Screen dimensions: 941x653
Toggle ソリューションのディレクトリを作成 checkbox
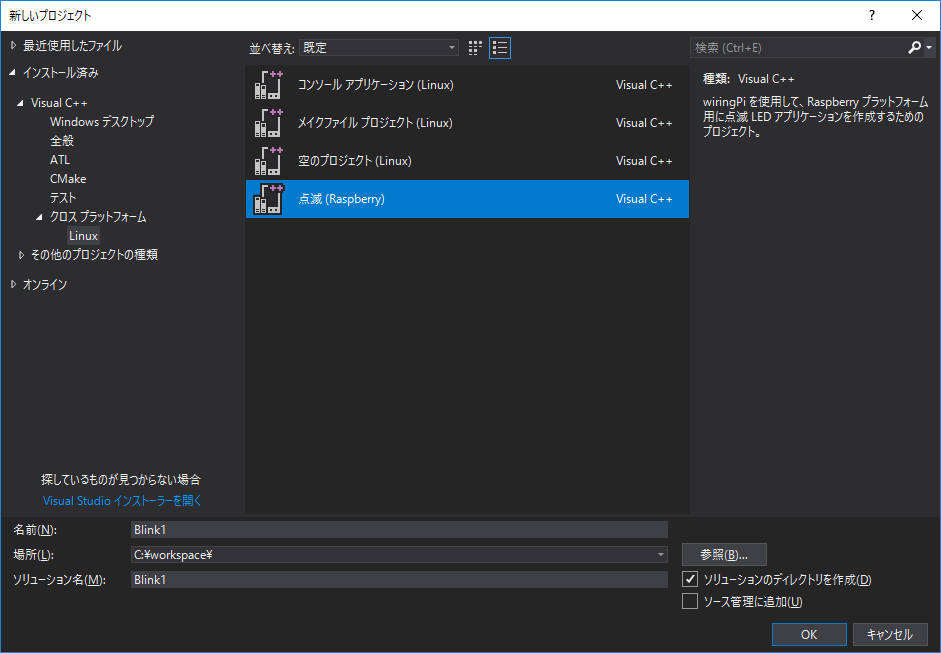[690, 579]
